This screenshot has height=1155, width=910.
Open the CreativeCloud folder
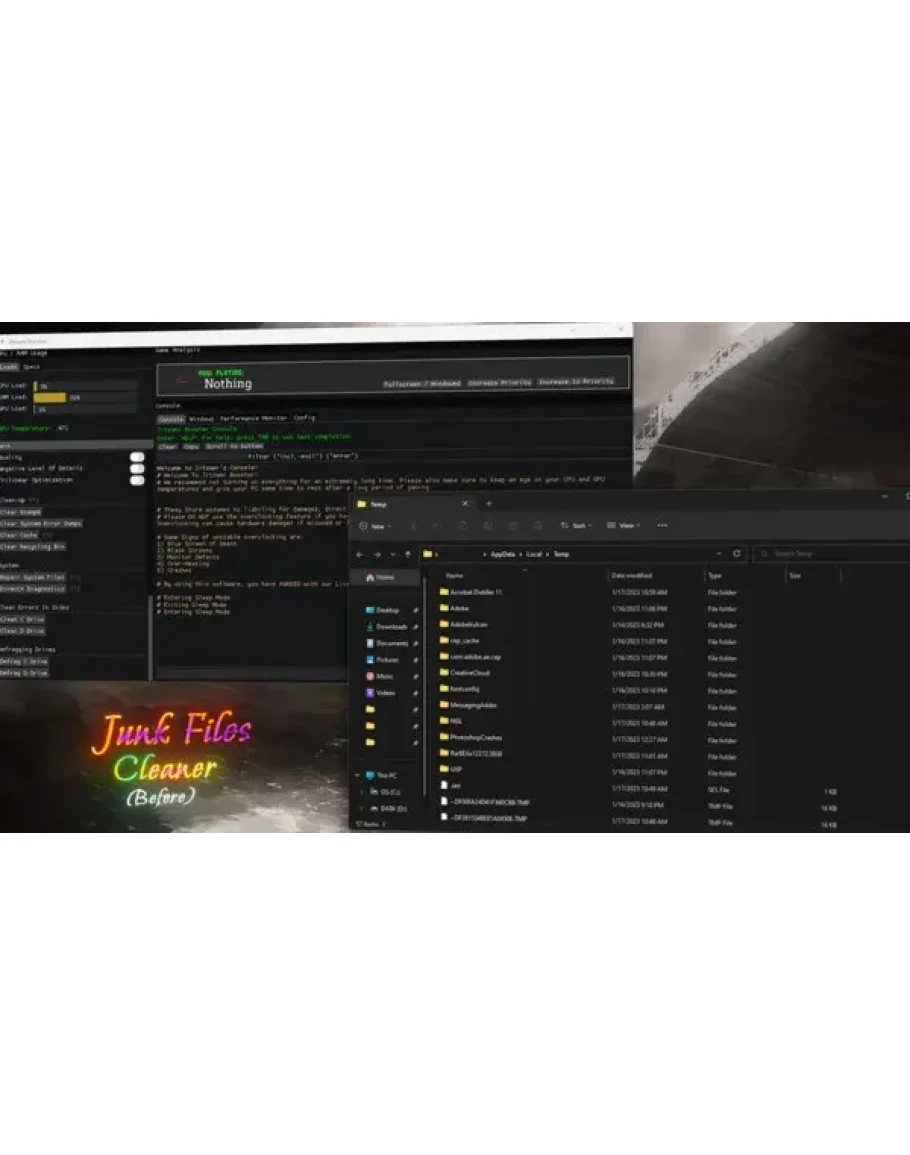[x=469, y=673]
